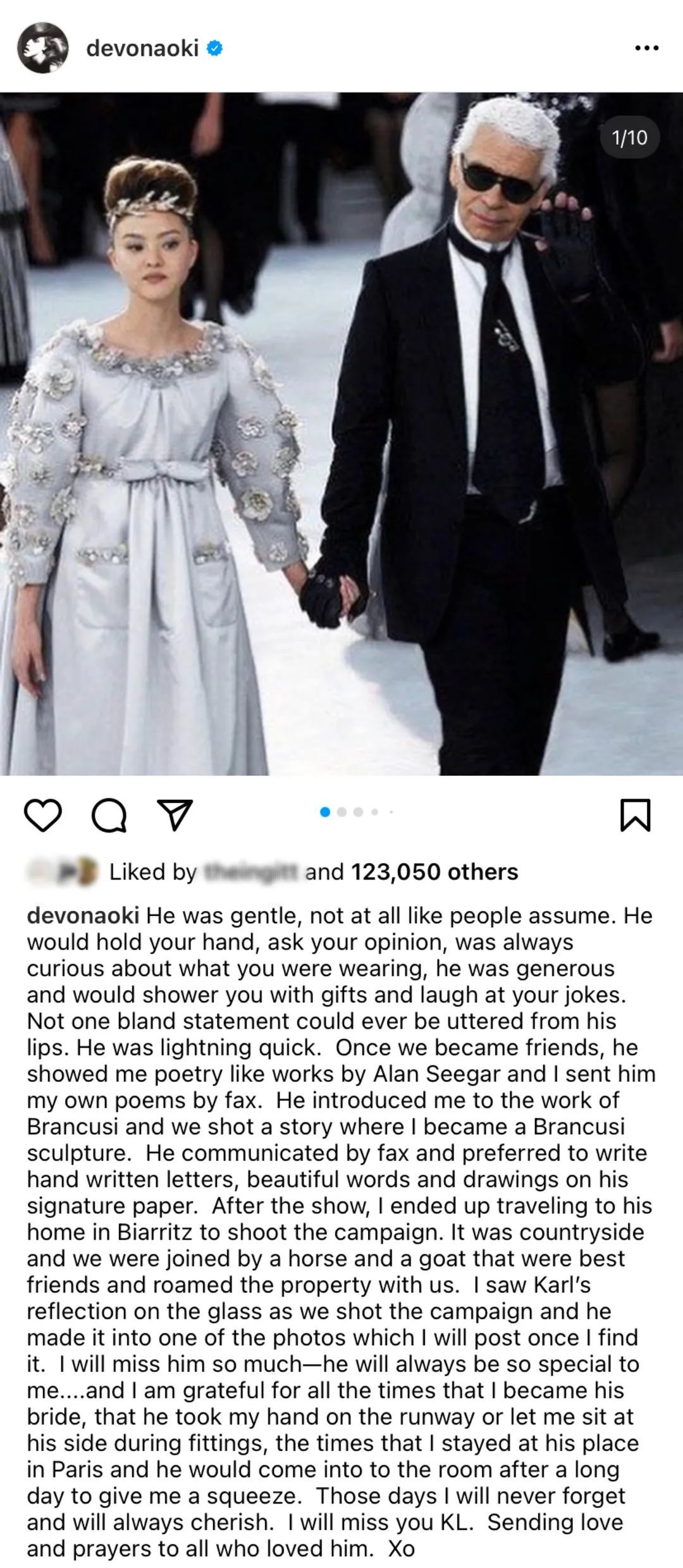Open the blurred username after Liked by
Viewport: 683px width, 1568px height.
coord(250,872)
